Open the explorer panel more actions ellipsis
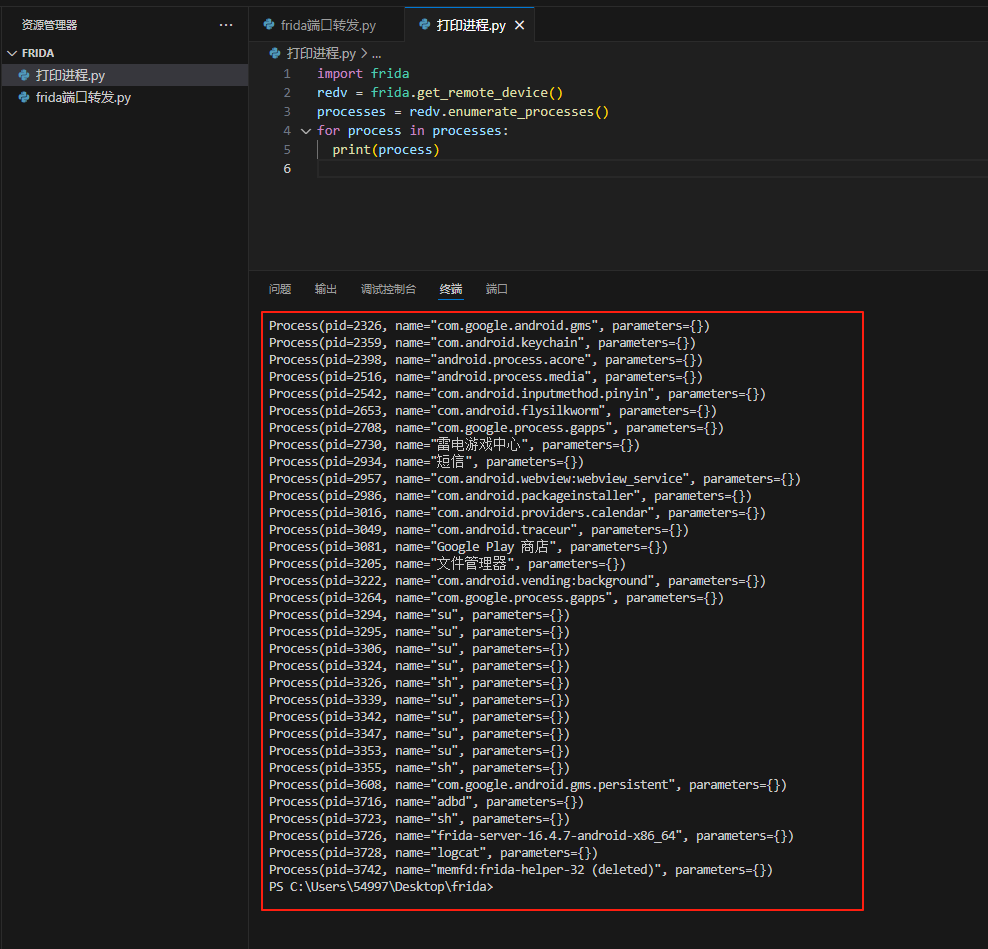The image size is (988, 949). (x=226, y=25)
